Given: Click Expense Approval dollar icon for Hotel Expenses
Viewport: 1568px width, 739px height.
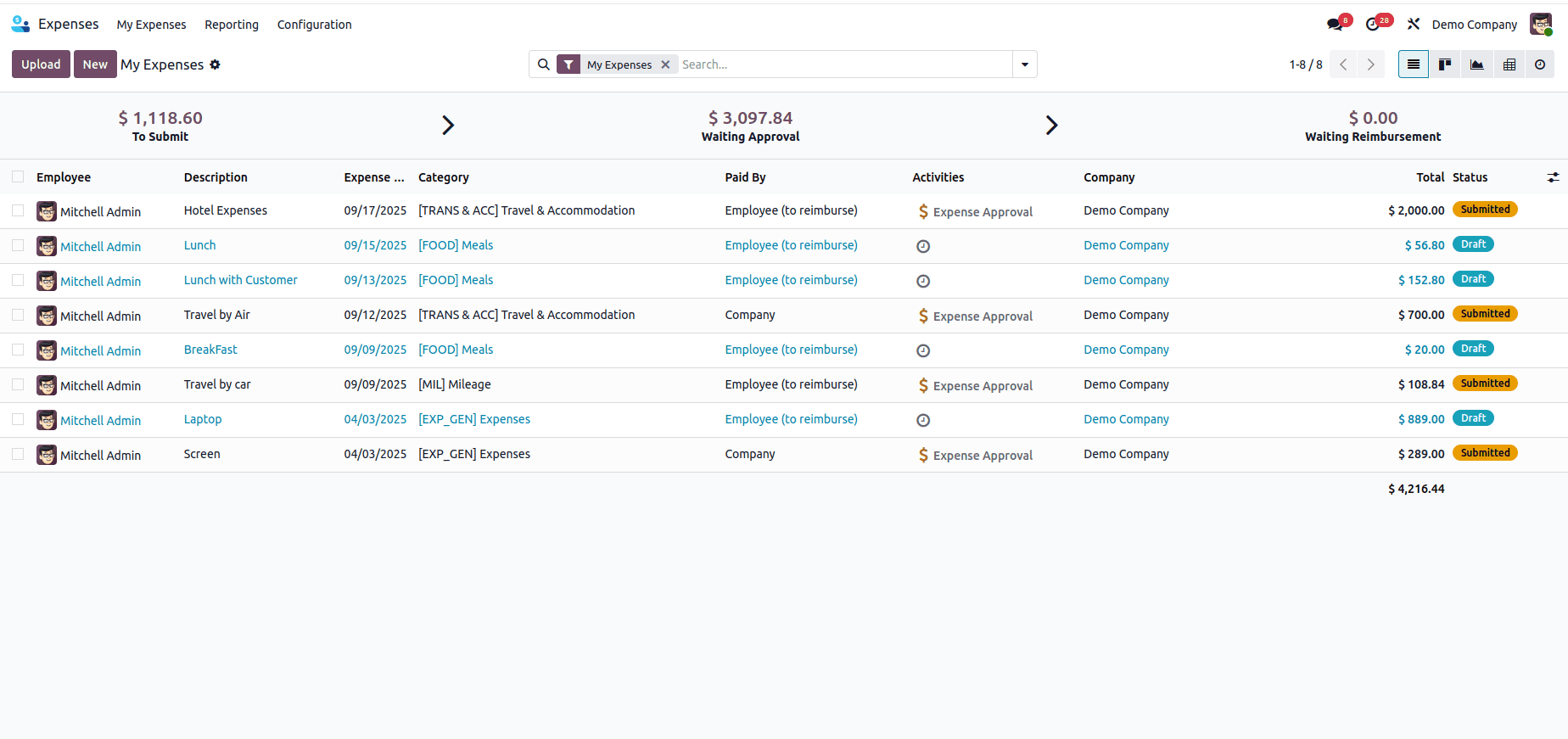Looking at the screenshot, I should click(x=923, y=211).
